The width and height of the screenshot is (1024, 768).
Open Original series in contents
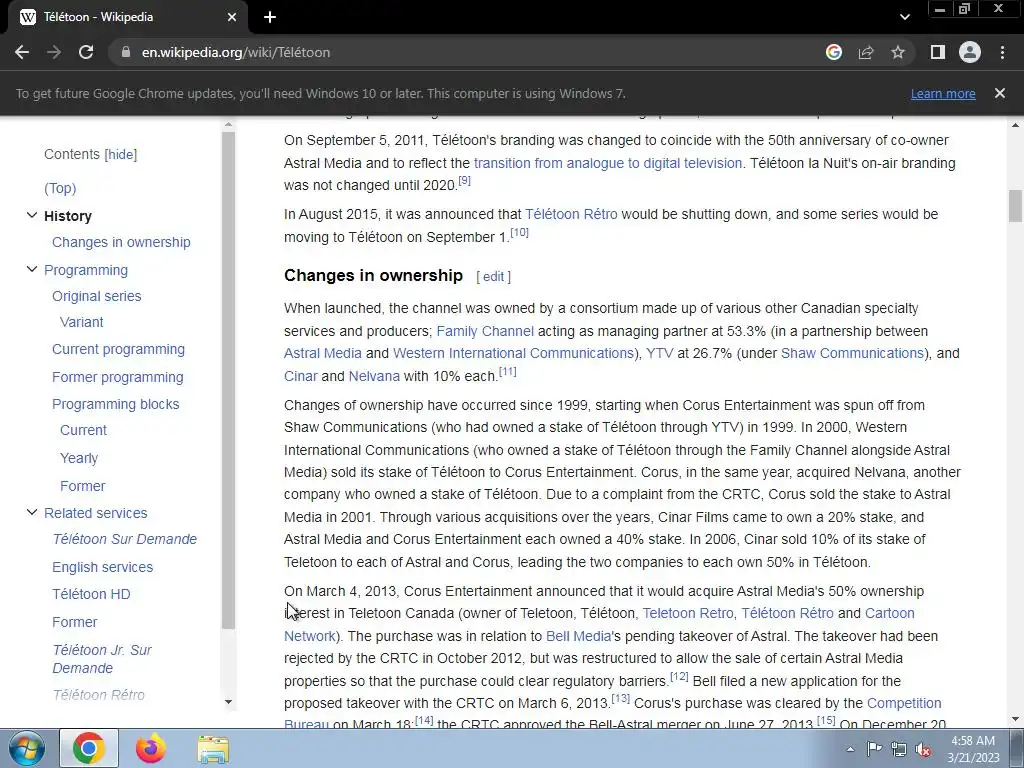tap(97, 296)
